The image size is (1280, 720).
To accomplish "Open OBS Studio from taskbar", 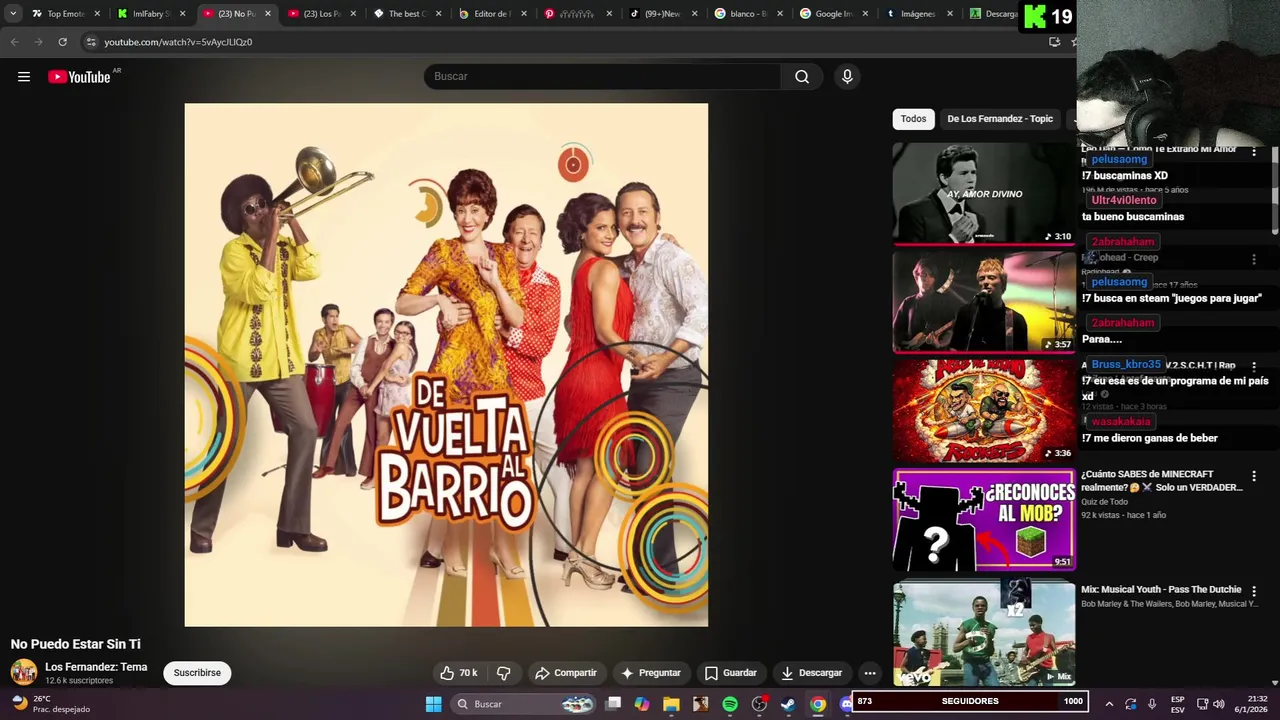I will pyautogui.click(x=759, y=704).
